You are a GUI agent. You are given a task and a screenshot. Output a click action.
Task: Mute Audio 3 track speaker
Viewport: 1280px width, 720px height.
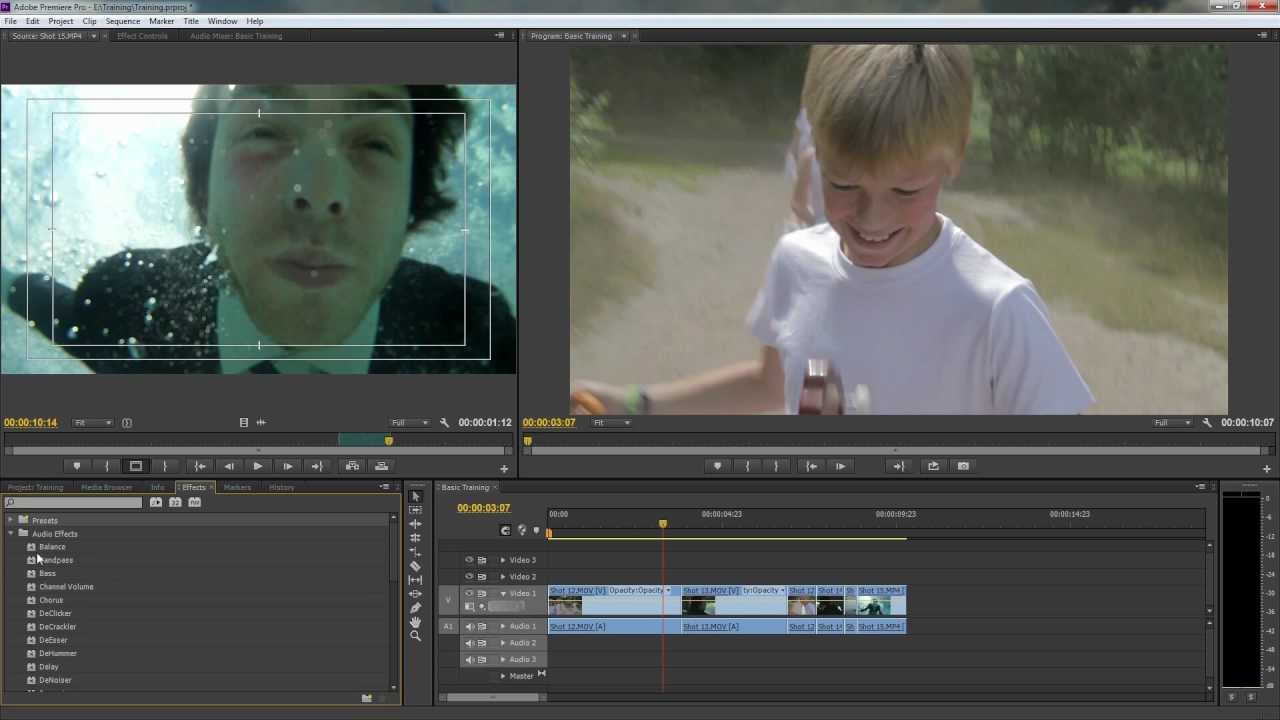pos(469,660)
